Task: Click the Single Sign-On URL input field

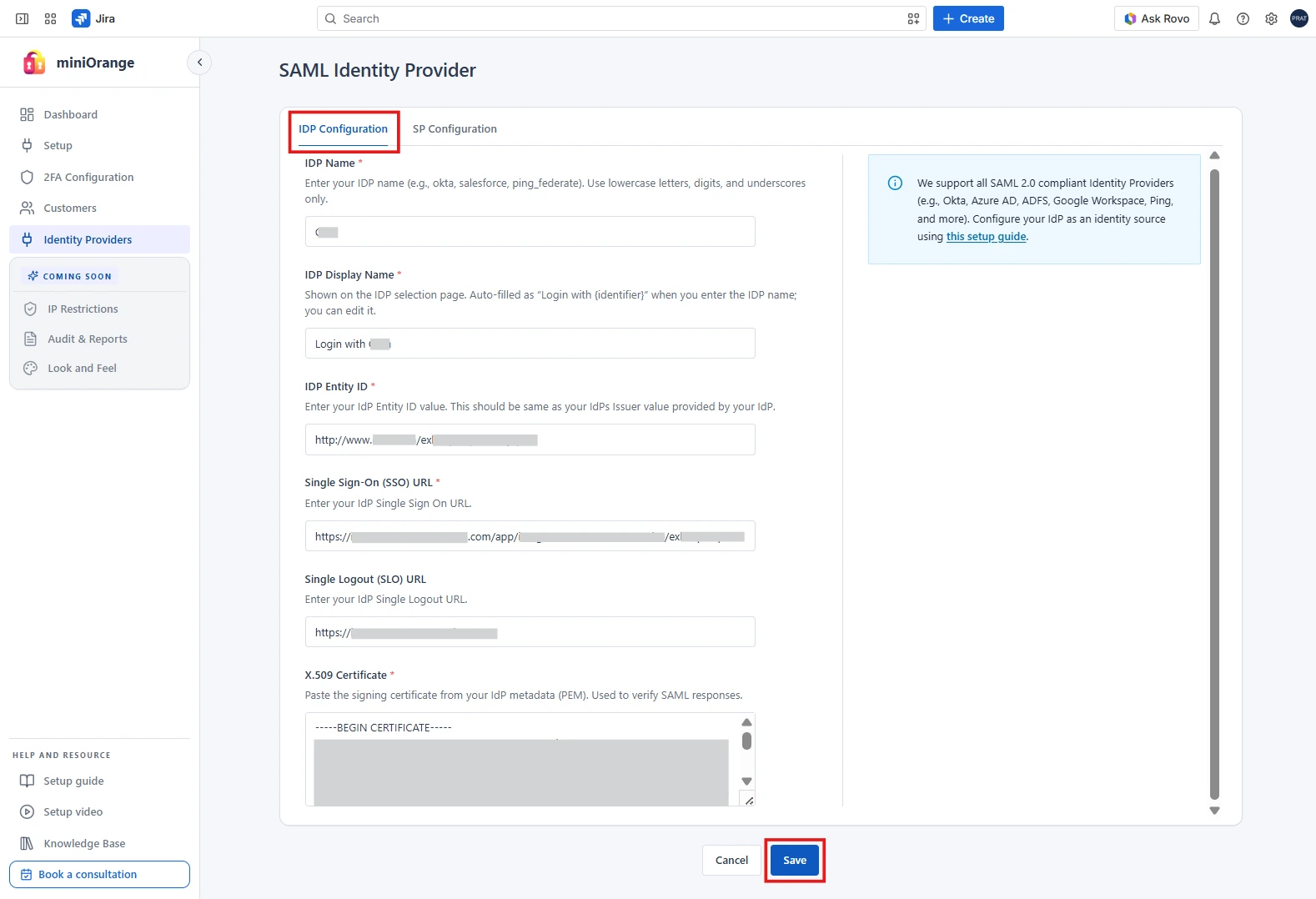Action: (530, 536)
